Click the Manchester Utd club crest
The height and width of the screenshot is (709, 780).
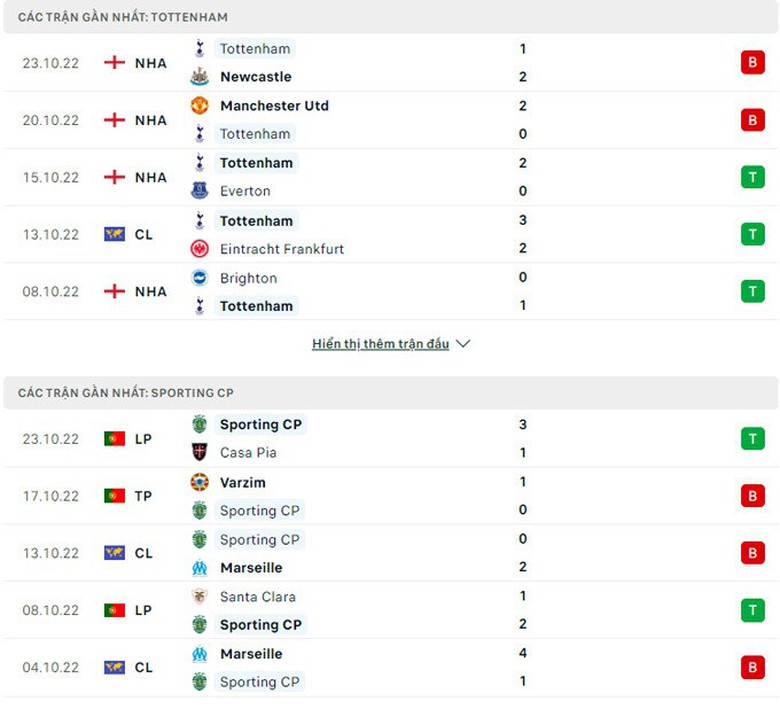point(199,106)
